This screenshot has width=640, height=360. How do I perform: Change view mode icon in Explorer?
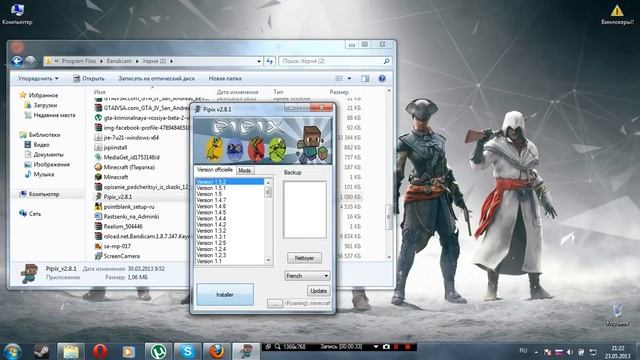coord(339,78)
